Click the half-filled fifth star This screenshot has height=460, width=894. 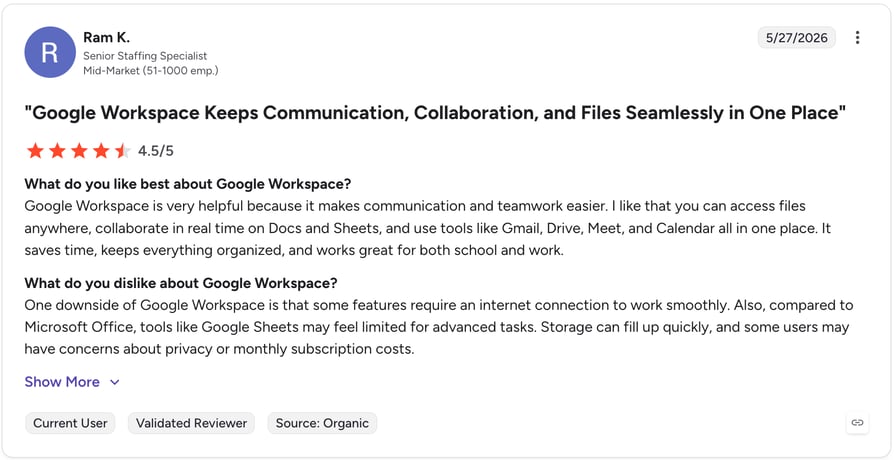coord(123,151)
